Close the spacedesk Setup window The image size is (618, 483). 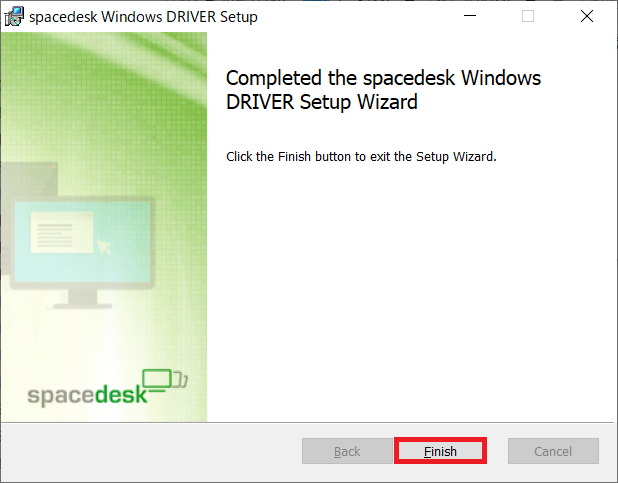[x=586, y=16]
